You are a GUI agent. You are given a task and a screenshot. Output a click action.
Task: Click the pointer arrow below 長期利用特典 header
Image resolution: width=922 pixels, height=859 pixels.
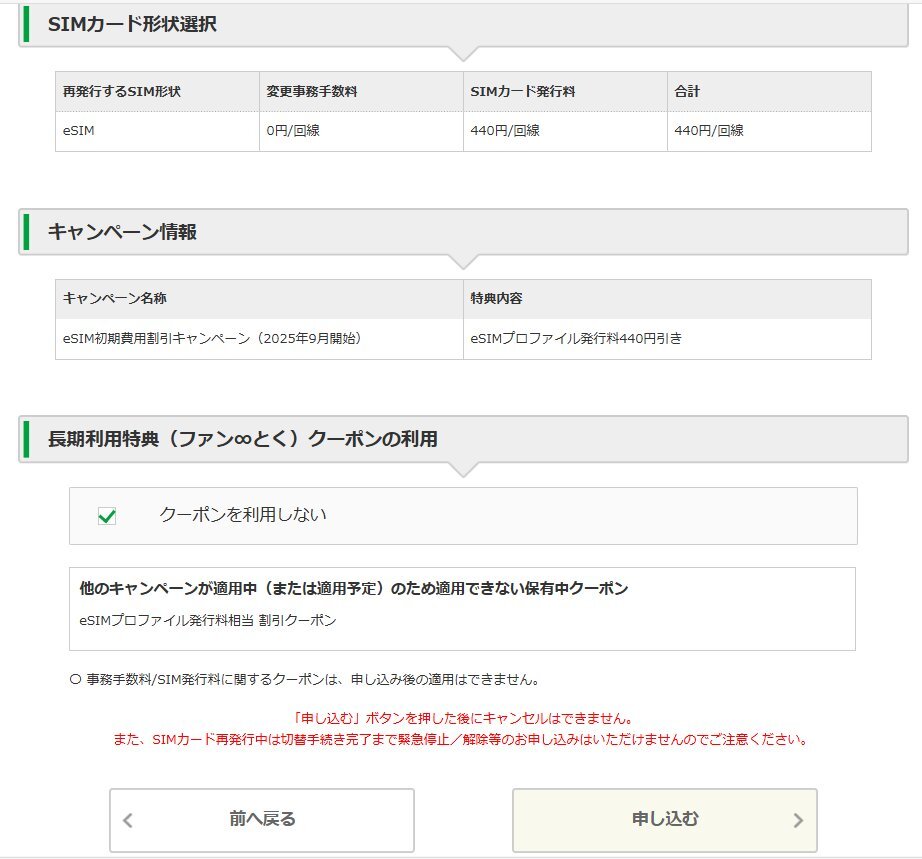pyautogui.click(x=463, y=469)
